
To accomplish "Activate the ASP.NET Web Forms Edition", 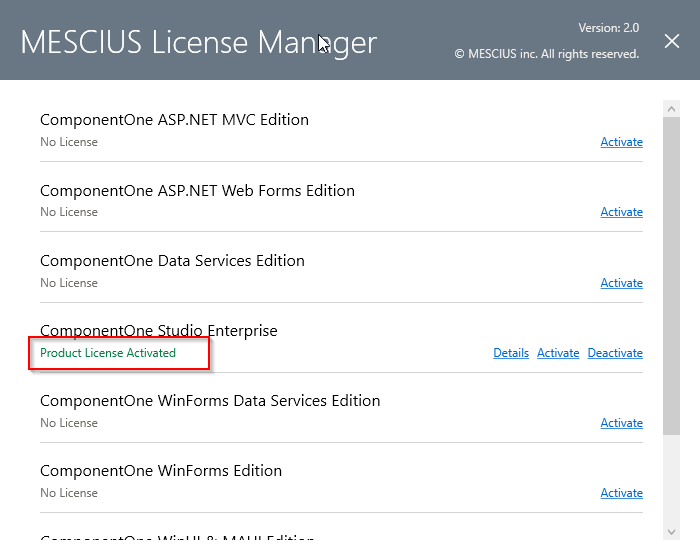I will [x=621, y=212].
